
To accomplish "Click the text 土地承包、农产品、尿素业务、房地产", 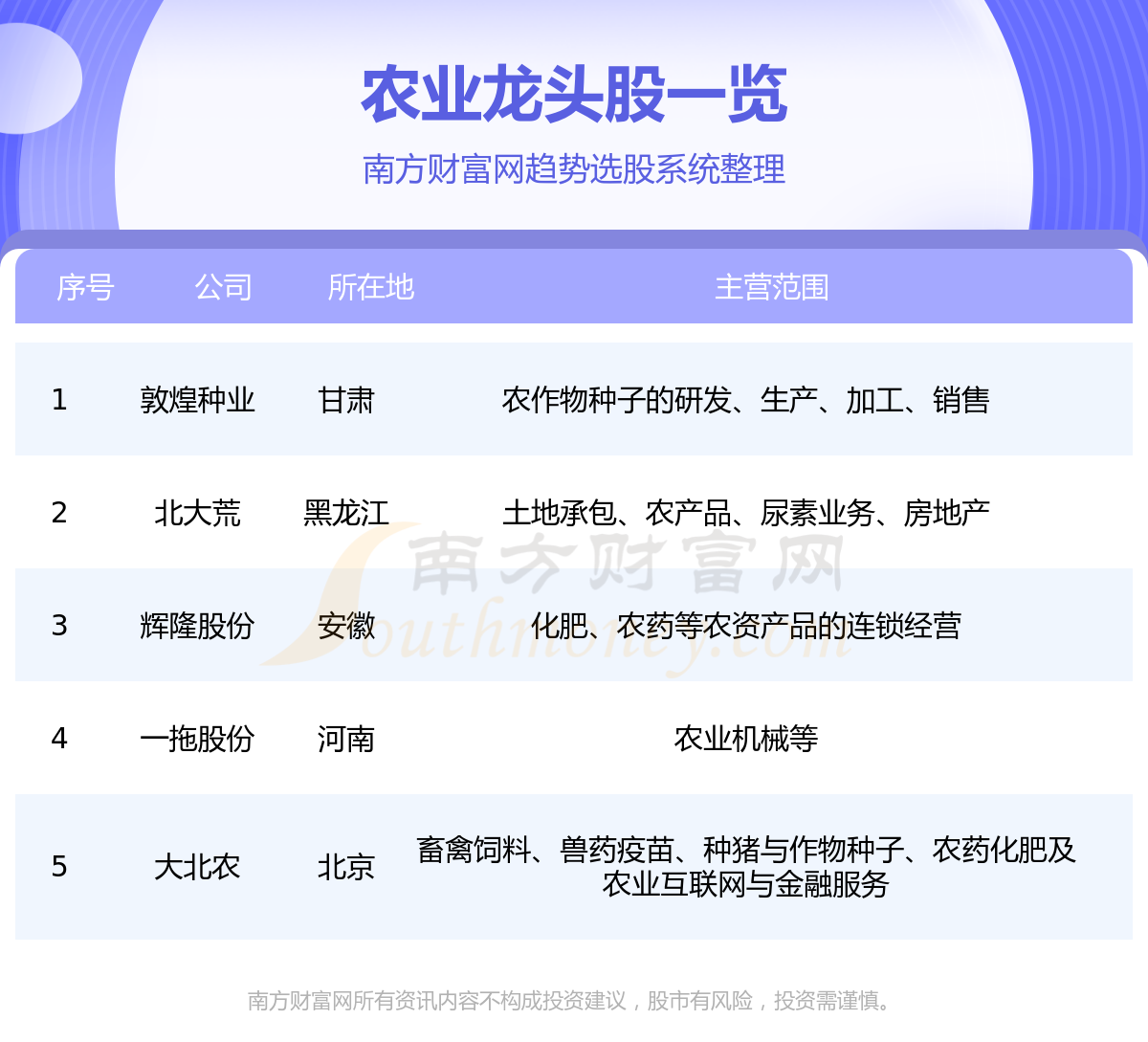I will [746, 513].
